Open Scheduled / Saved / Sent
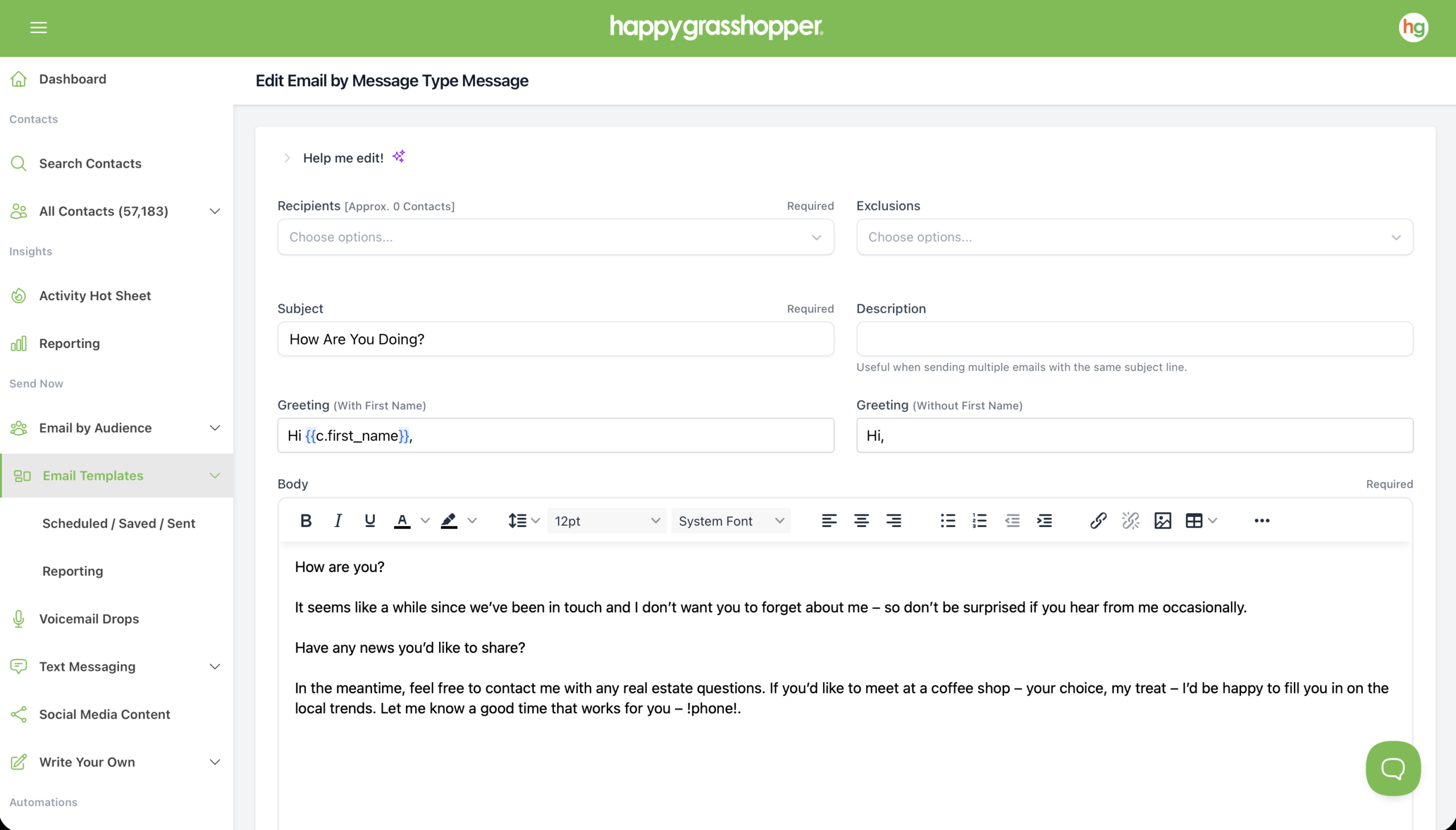This screenshot has width=1456, height=830. (x=119, y=524)
